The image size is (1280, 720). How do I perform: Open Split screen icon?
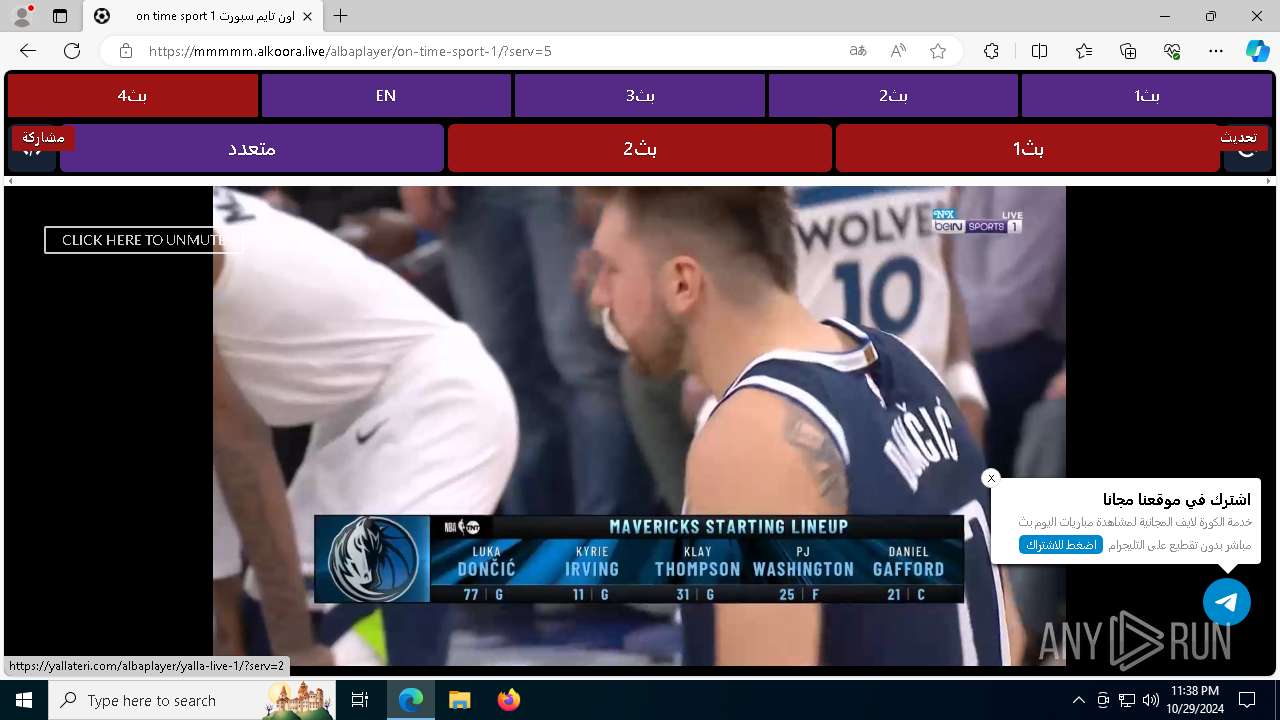click(1039, 51)
